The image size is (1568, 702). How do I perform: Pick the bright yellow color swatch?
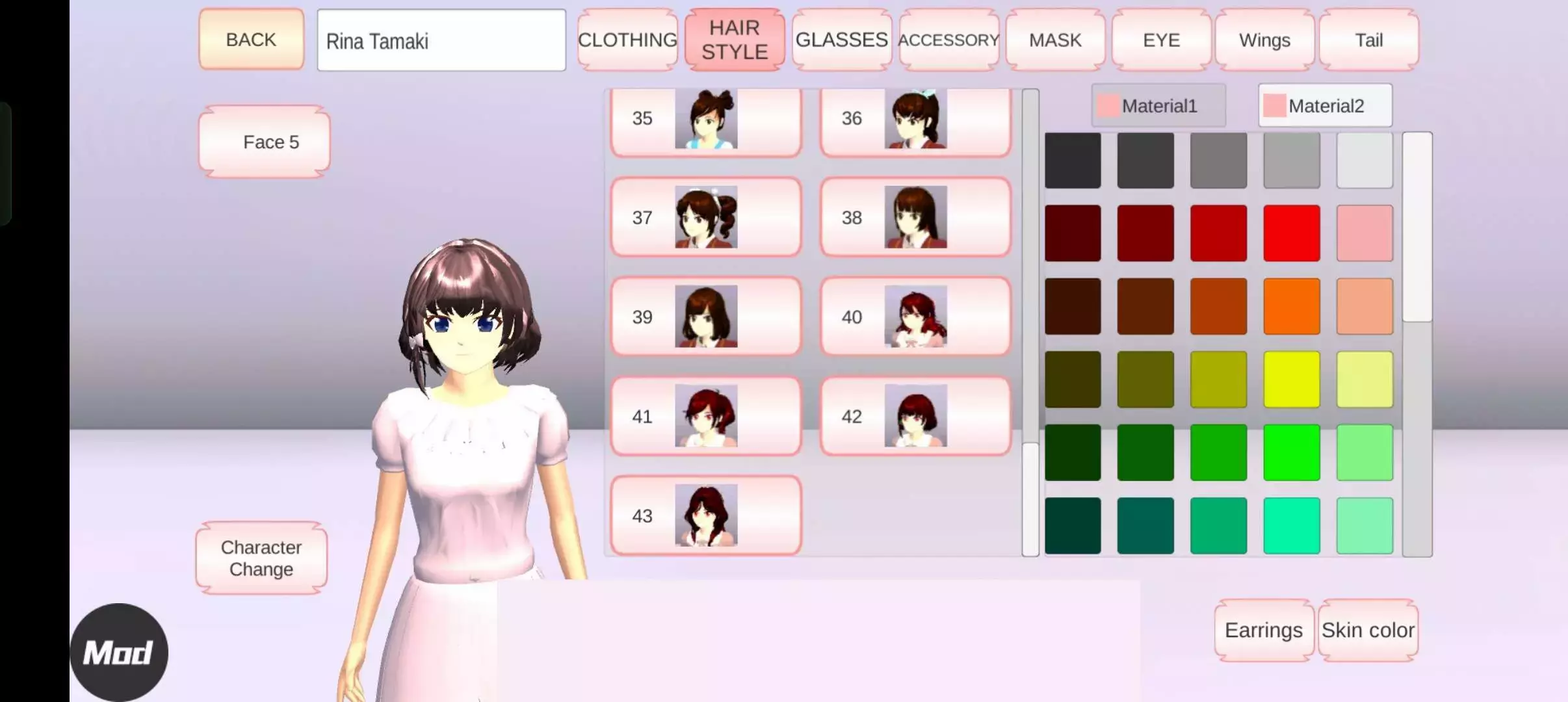click(1291, 380)
